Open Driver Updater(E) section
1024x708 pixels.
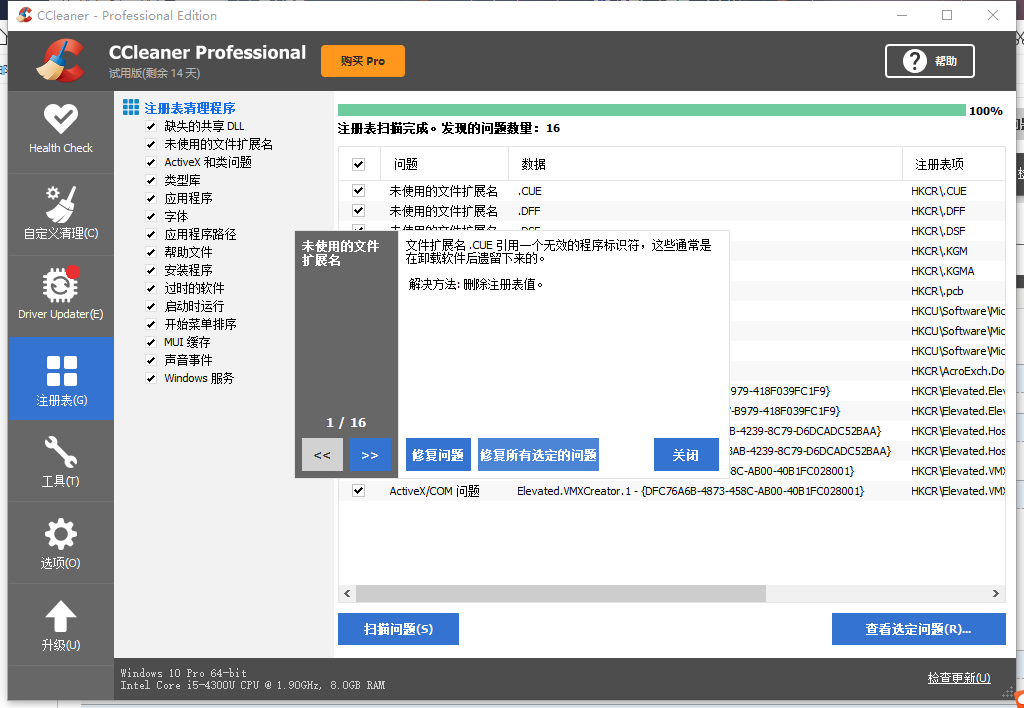coord(61,296)
